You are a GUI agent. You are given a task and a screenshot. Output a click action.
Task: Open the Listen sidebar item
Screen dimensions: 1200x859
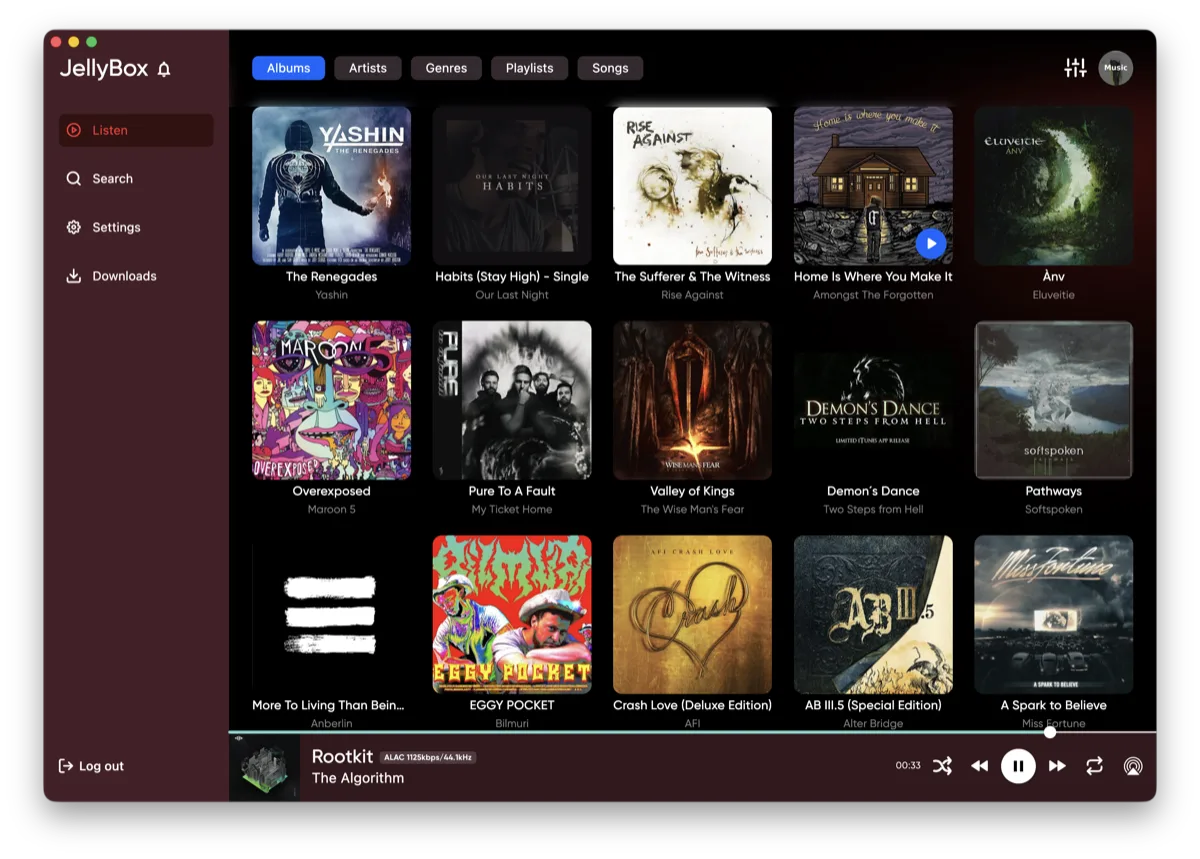(136, 130)
